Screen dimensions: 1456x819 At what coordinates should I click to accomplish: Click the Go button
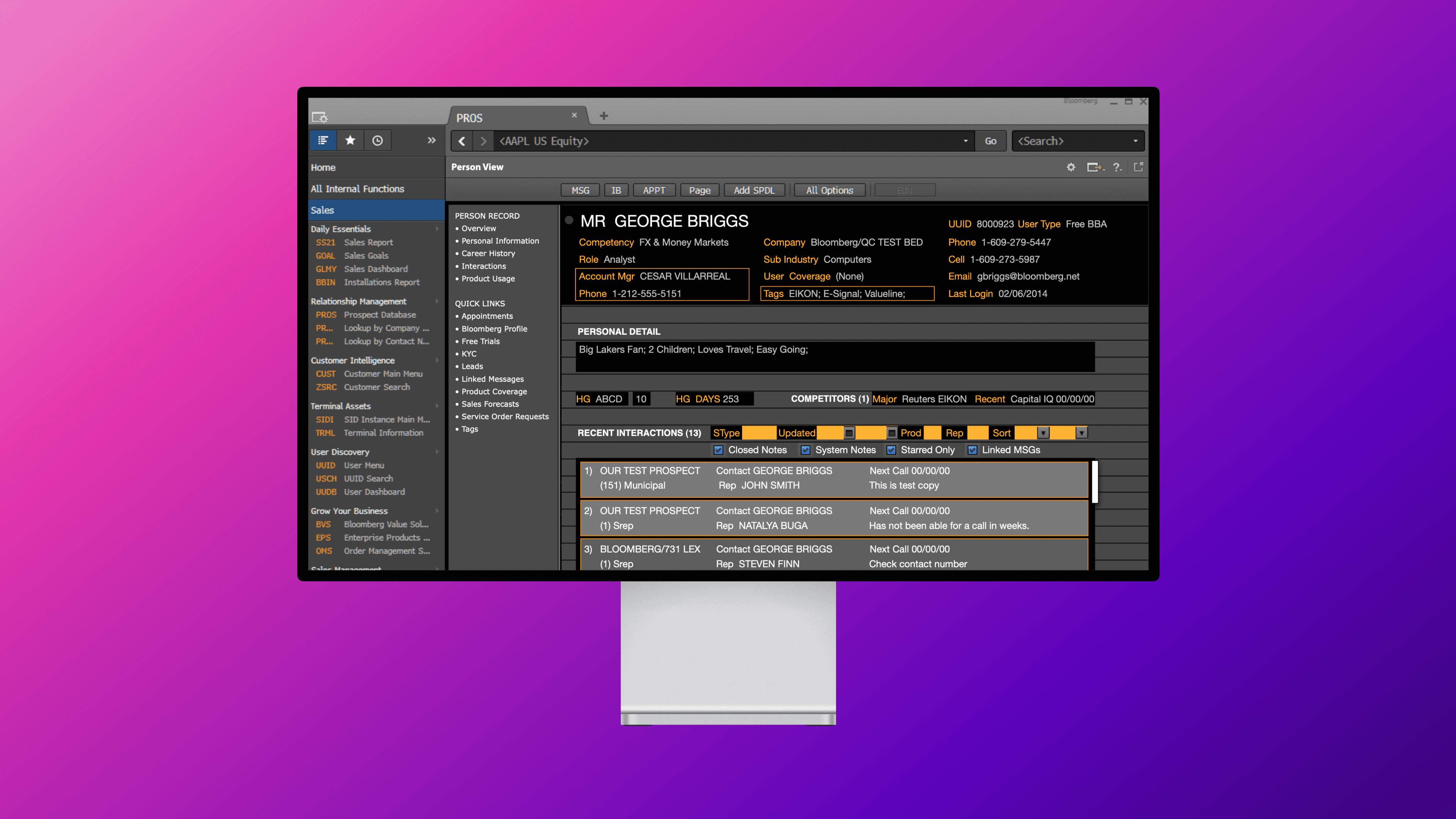(x=991, y=141)
